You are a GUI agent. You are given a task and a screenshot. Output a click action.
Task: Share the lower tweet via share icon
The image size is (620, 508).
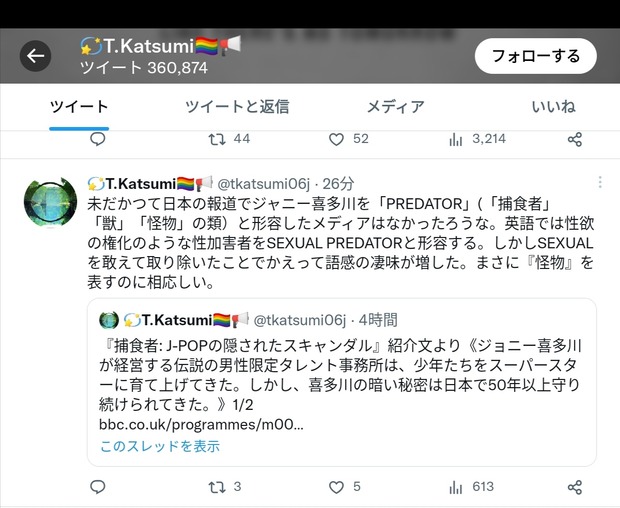575,487
